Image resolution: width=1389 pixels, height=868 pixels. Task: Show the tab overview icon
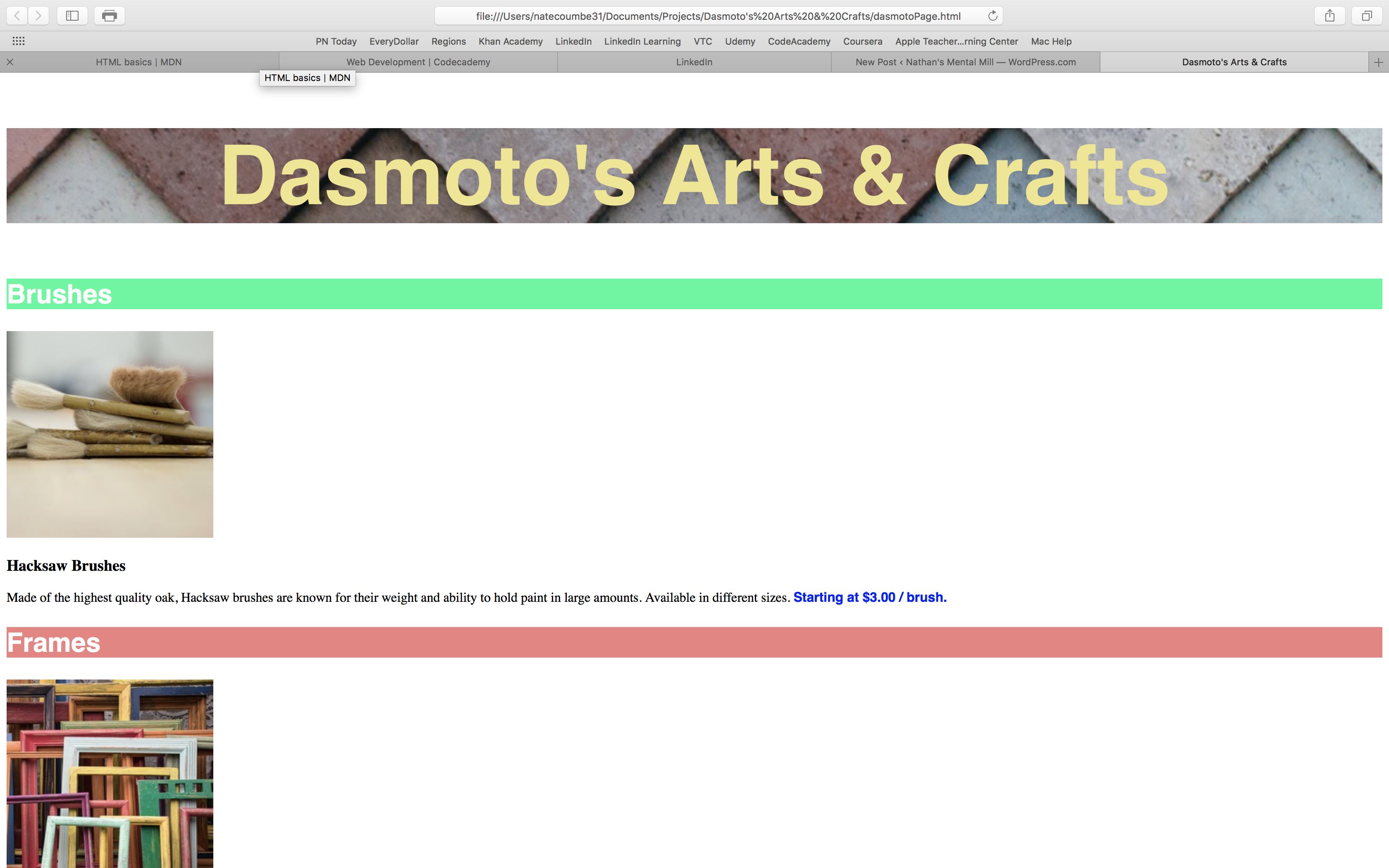pos(1367,16)
